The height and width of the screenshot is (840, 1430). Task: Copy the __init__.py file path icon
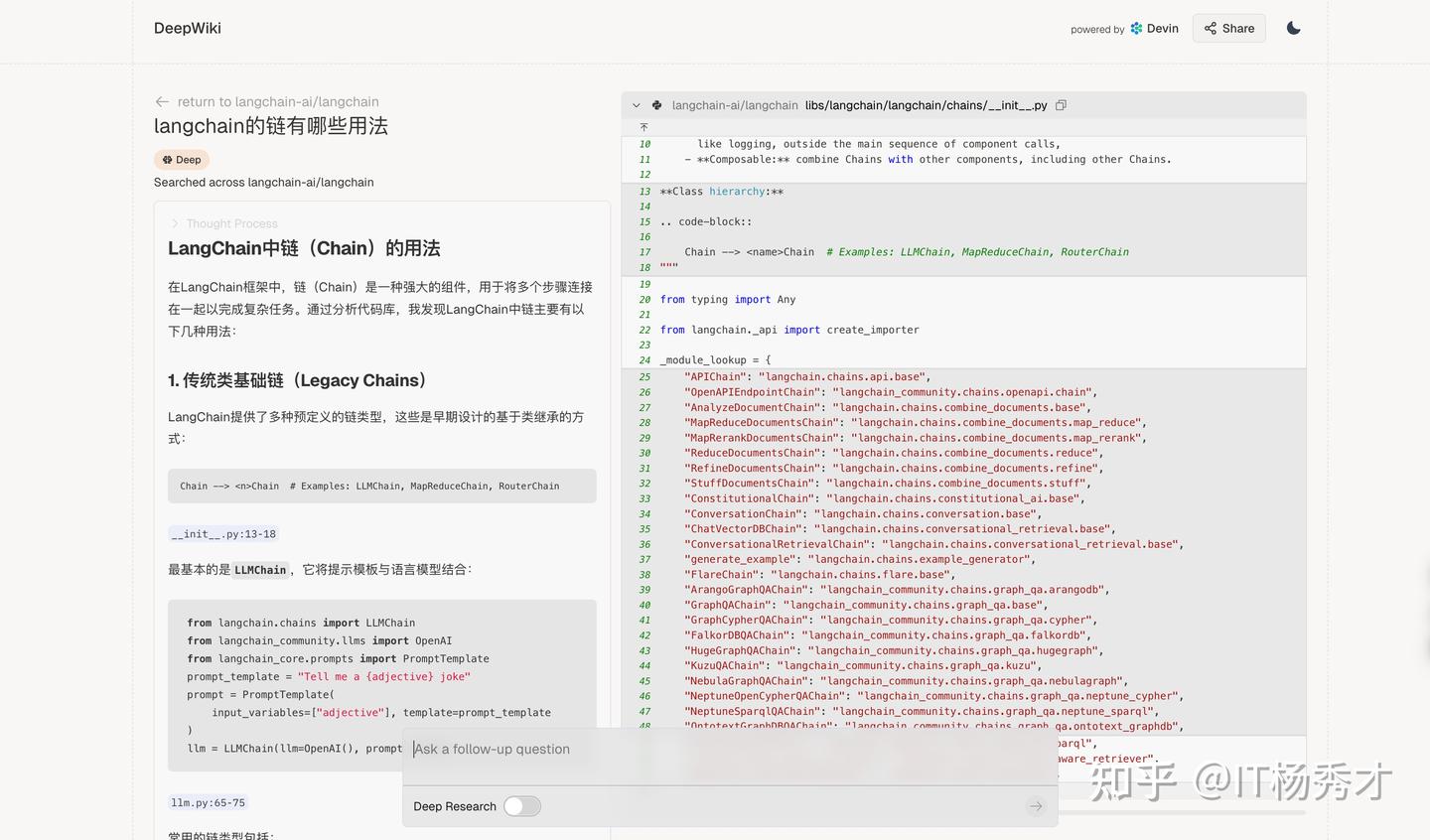pos(1061,104)
